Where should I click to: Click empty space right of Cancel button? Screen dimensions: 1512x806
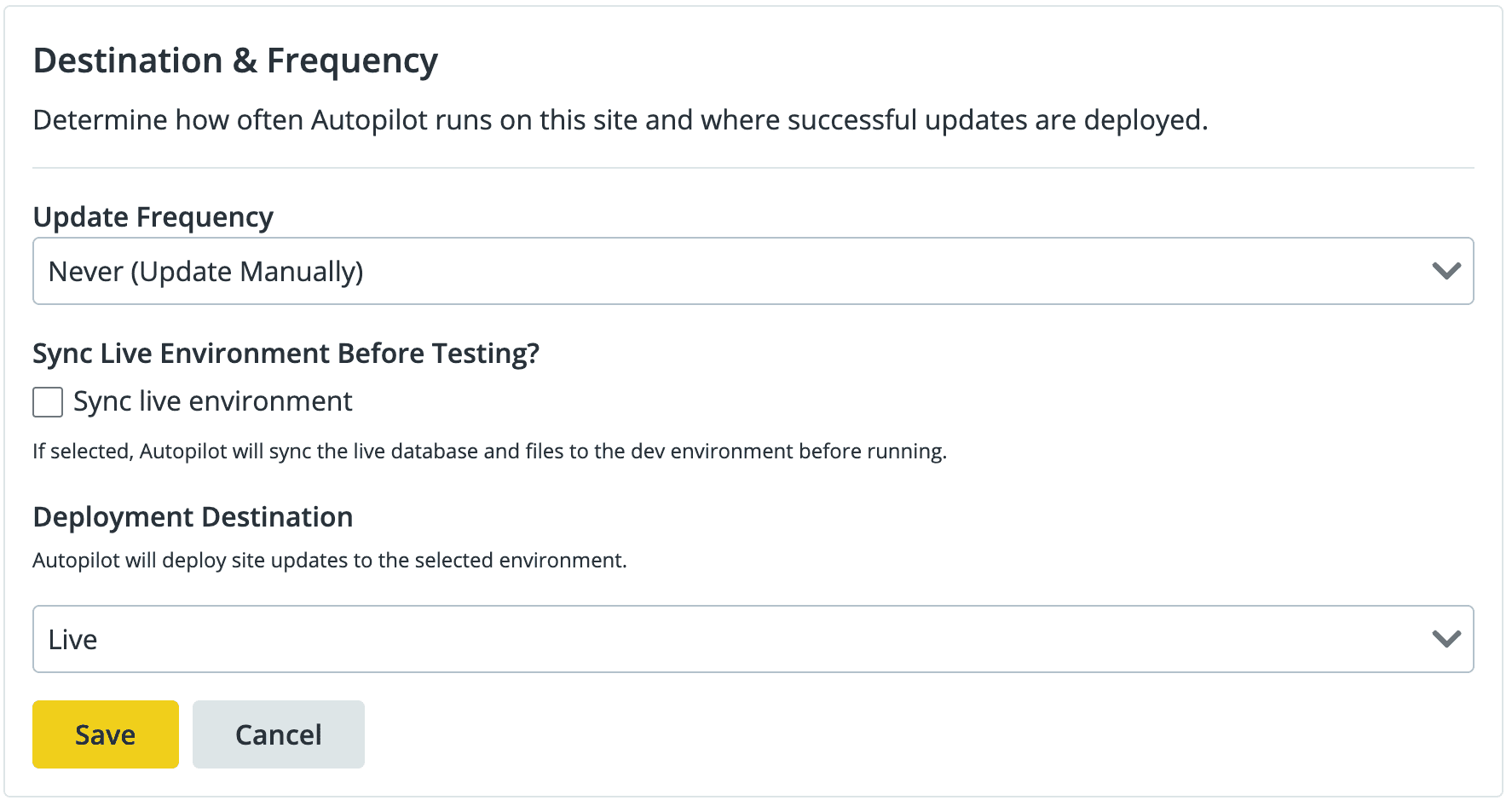coord(852,734)
